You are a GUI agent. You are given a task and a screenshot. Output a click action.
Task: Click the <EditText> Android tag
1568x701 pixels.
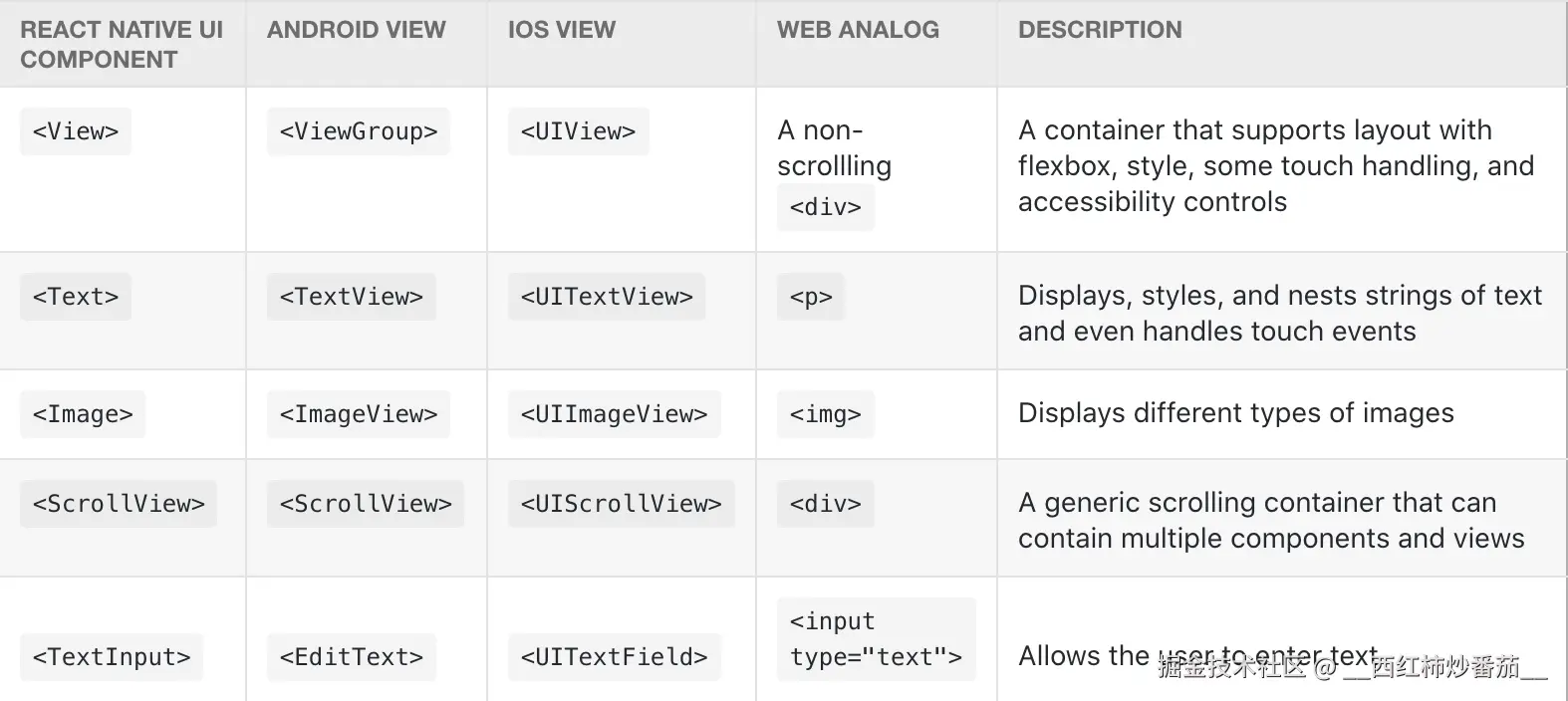pyautogui.click(x=352, y=657)
